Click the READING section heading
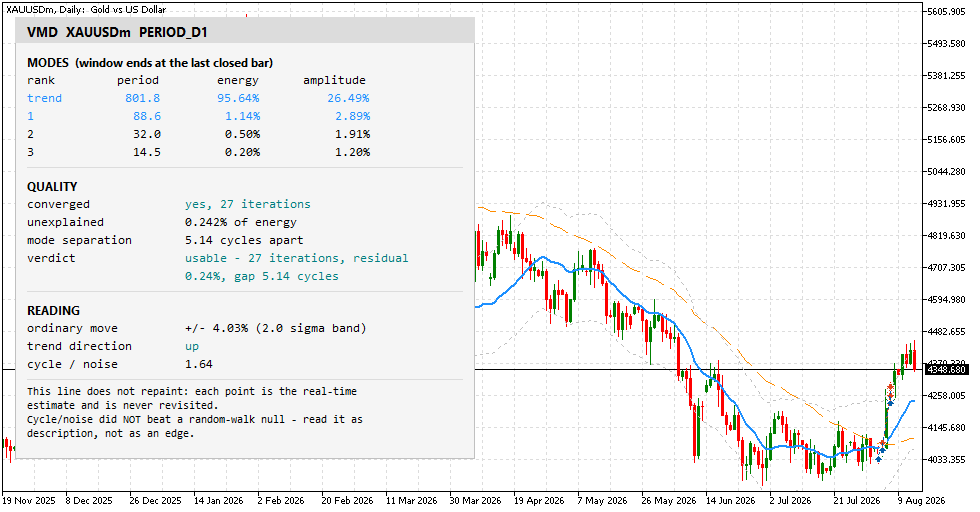The width and height of the screenshot is (980, 512). [x=53, y=310]
